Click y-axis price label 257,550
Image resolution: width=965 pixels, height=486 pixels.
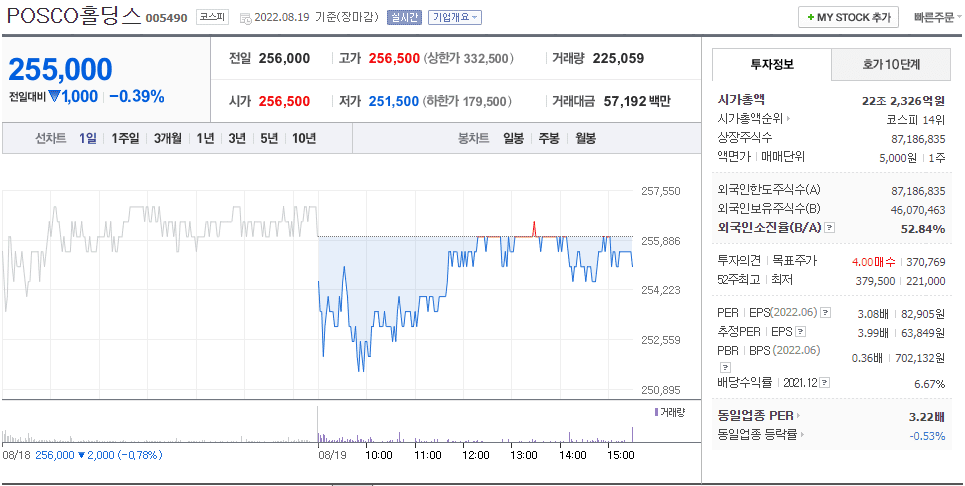click(x=661, y=191)
